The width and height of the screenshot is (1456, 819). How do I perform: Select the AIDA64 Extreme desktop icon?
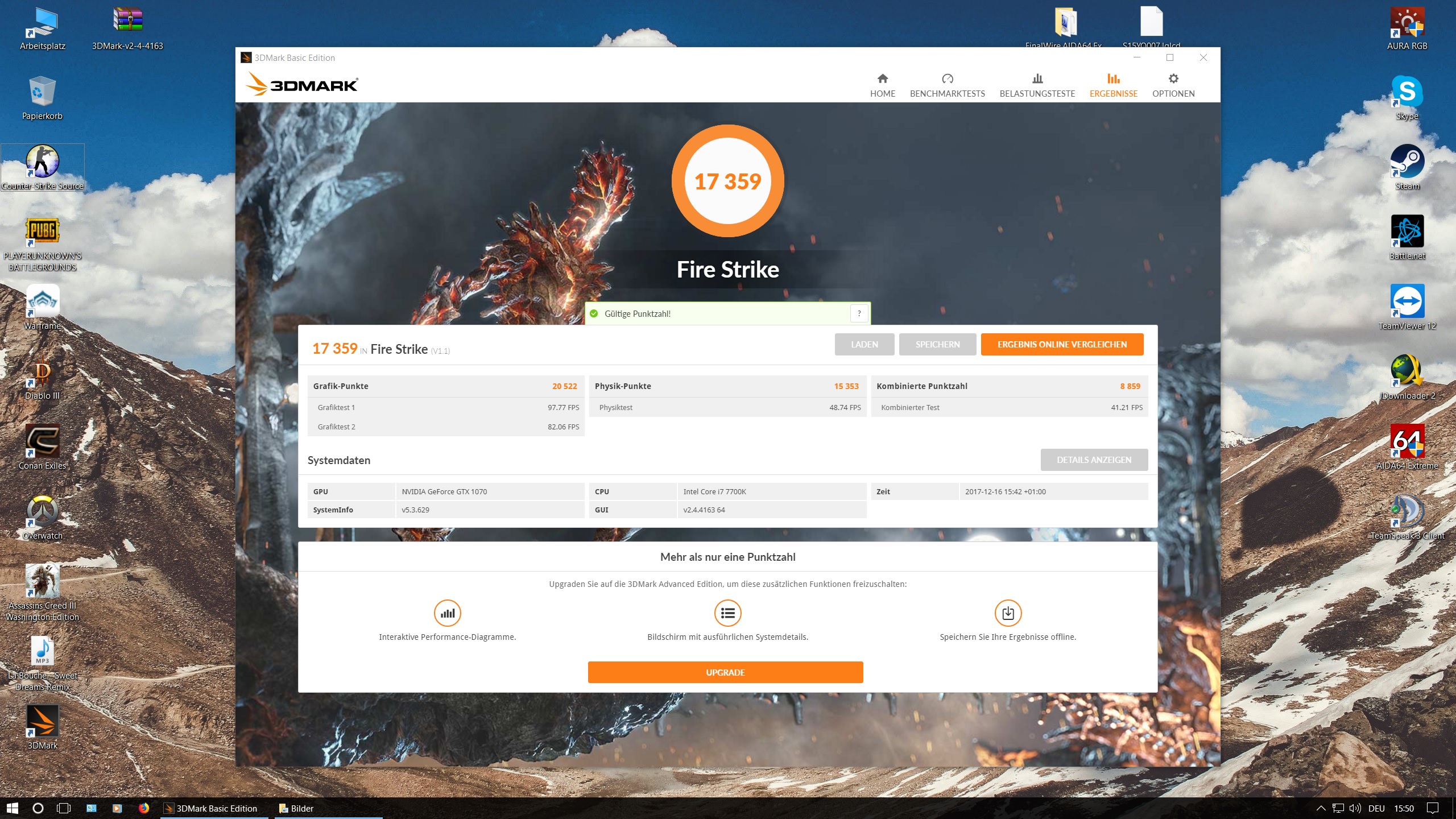pyautogui.click(x=1407, y=442)
